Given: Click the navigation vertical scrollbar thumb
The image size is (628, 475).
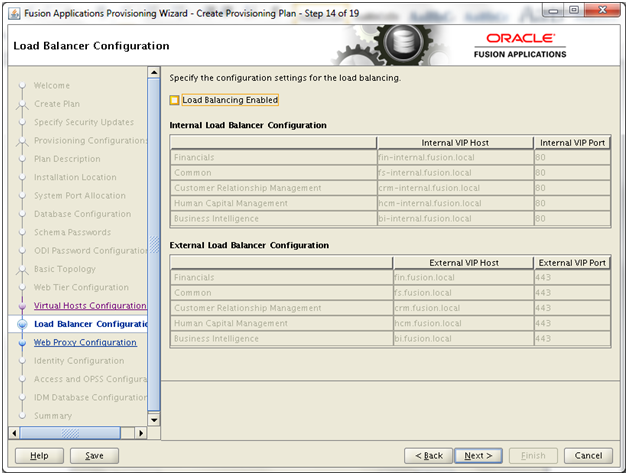Looking at the screenshot, I should 154,244.
